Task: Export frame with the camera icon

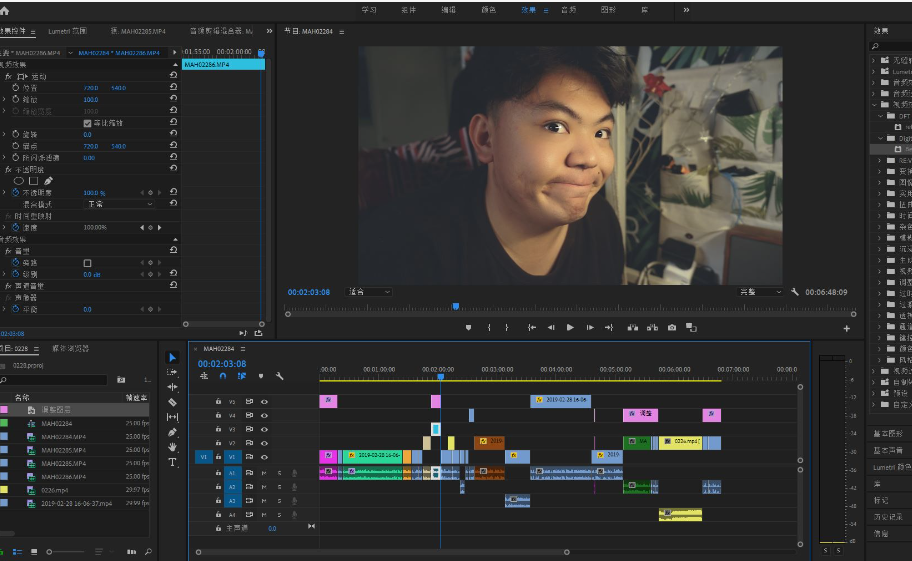Action: point(672,328)
